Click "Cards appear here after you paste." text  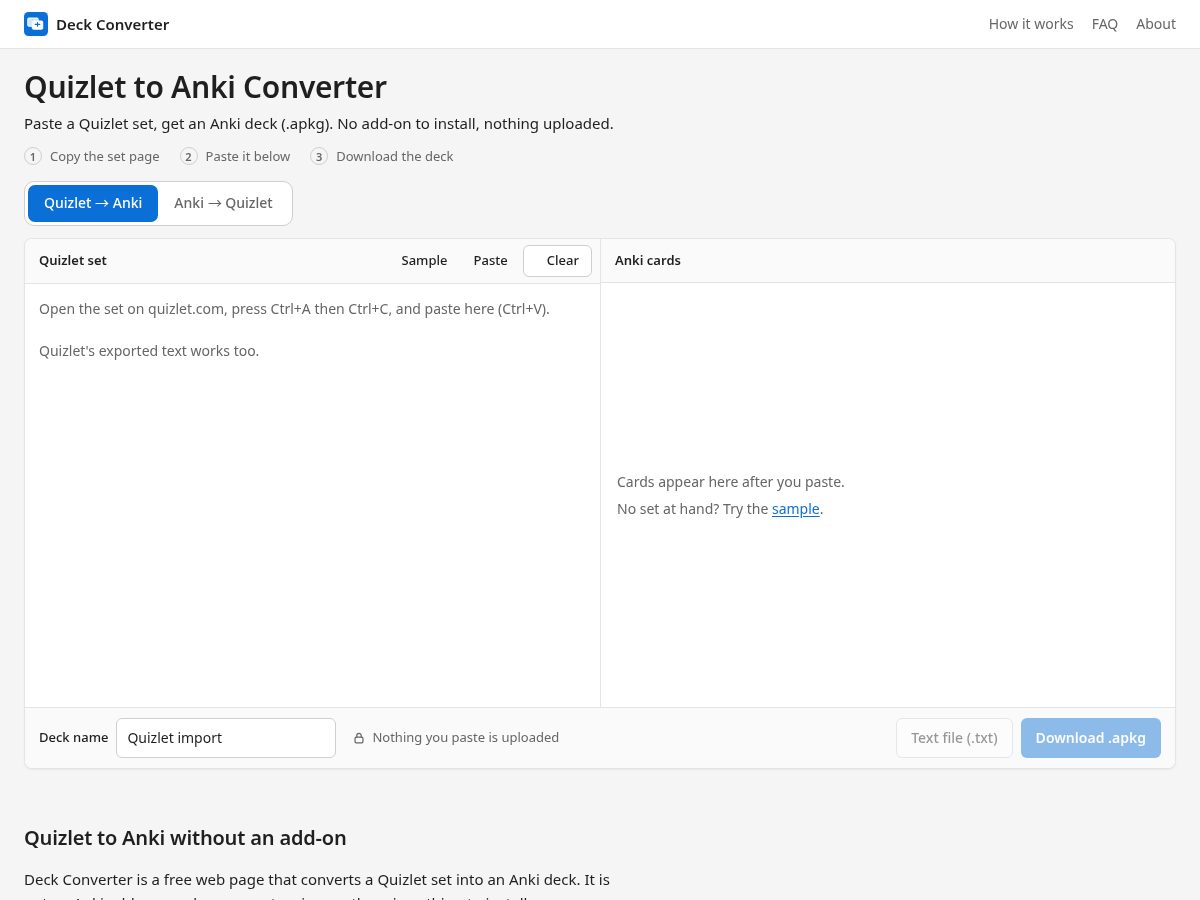[x=731, y=482]
